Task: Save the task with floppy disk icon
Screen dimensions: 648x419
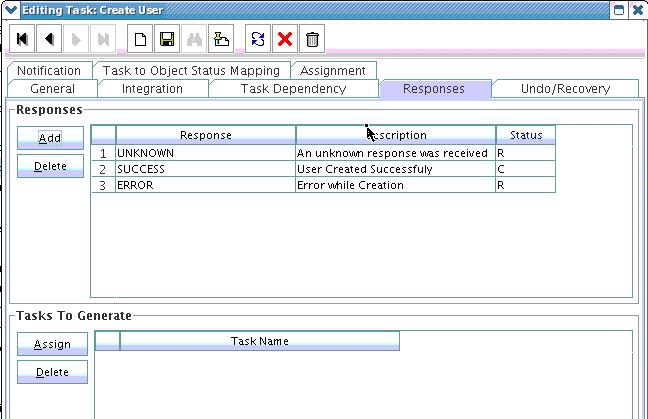Action: coord(167,39)
